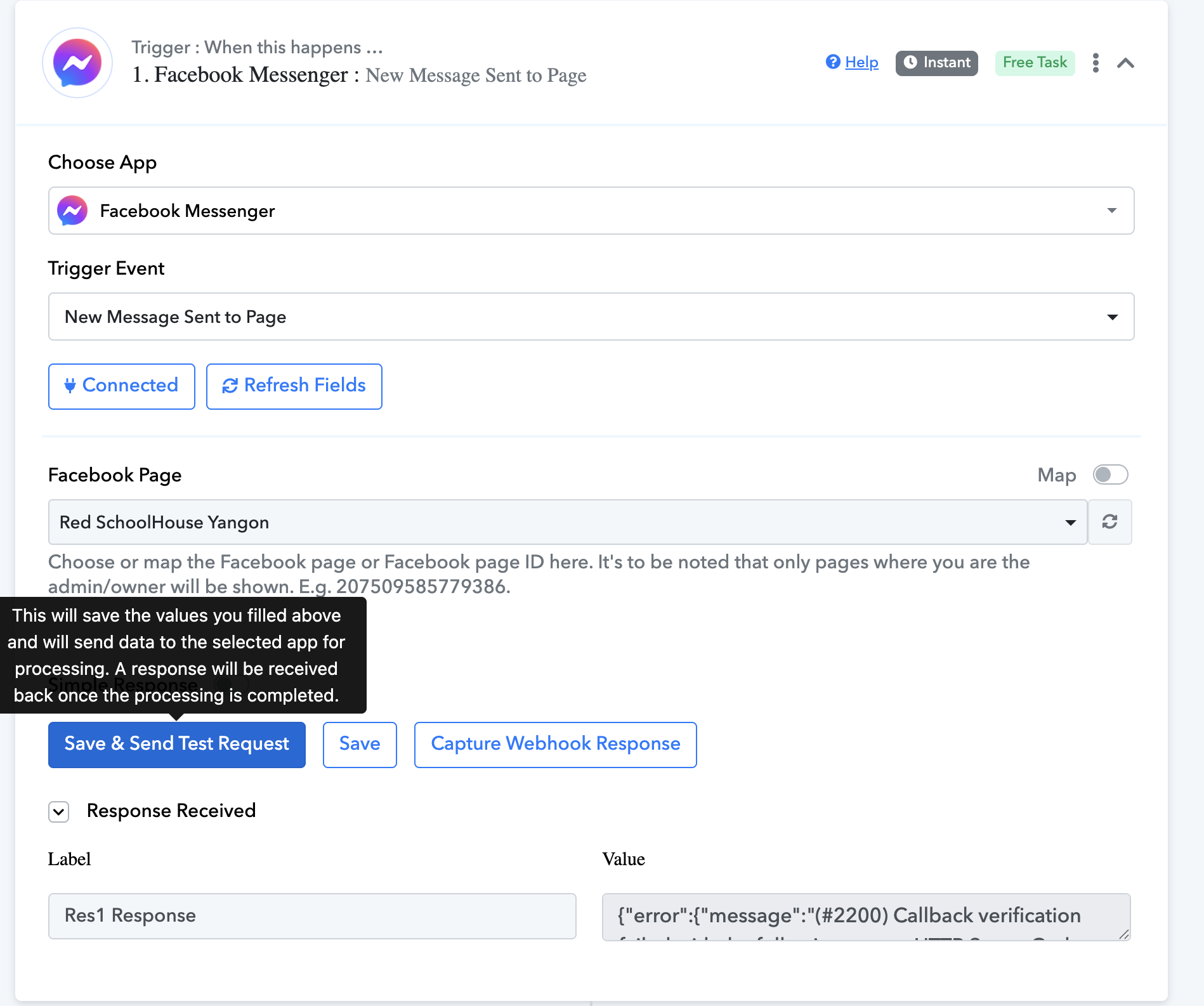
Task: Click the Connected button
Action: [122, 386]
